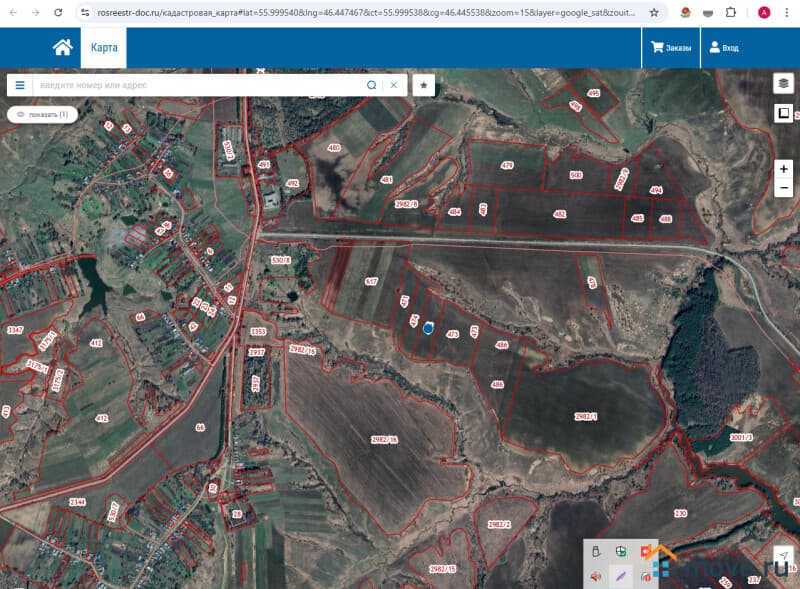
Task: Open the map layers selector
Action: point(784,84)
